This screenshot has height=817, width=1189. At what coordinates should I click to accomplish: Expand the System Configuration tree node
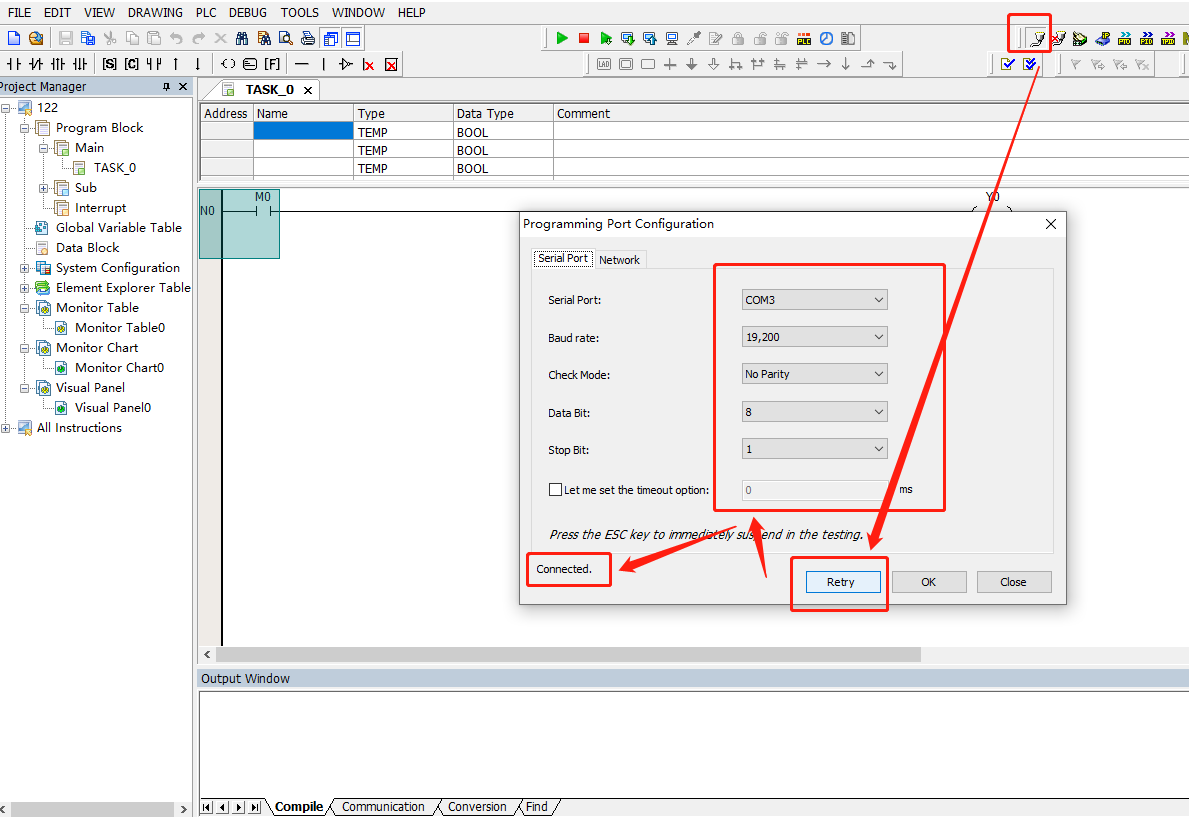coord(25,268)
